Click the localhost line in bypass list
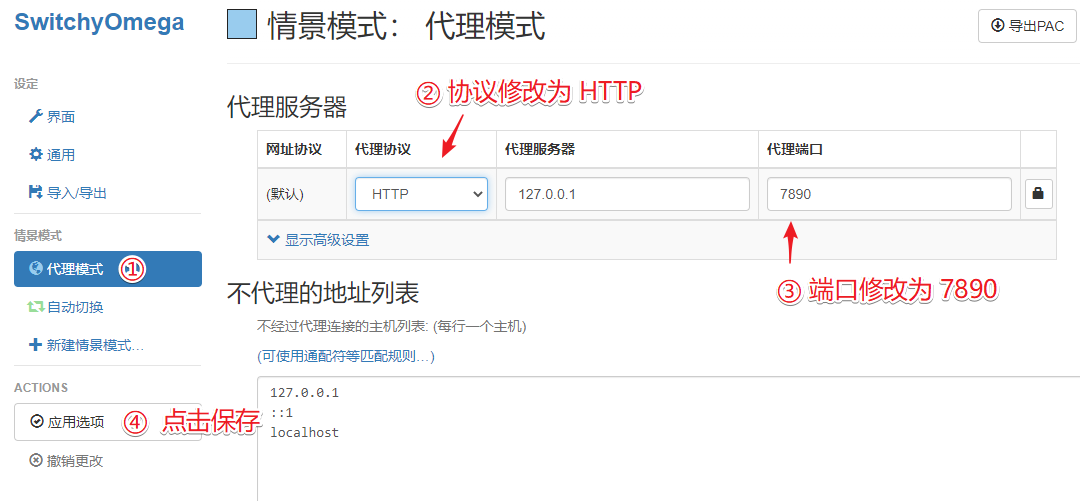1080x501 pixels. click(x=304, y=433)
